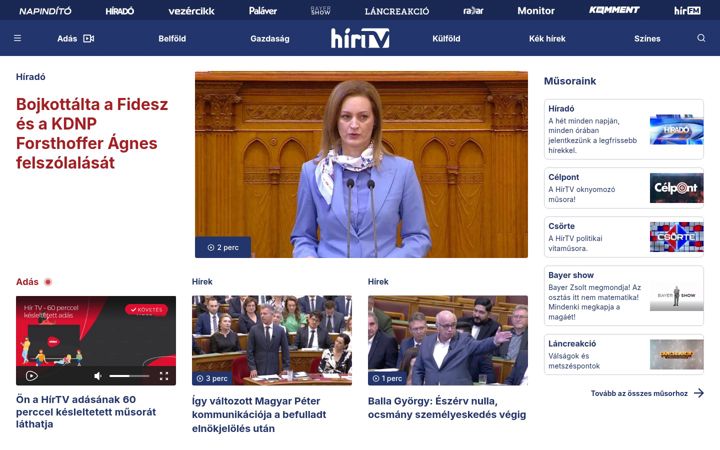The image size is (720, 450).
Task: Open the main Forsthoffer Ágnes video image
Action: (361, 164)
